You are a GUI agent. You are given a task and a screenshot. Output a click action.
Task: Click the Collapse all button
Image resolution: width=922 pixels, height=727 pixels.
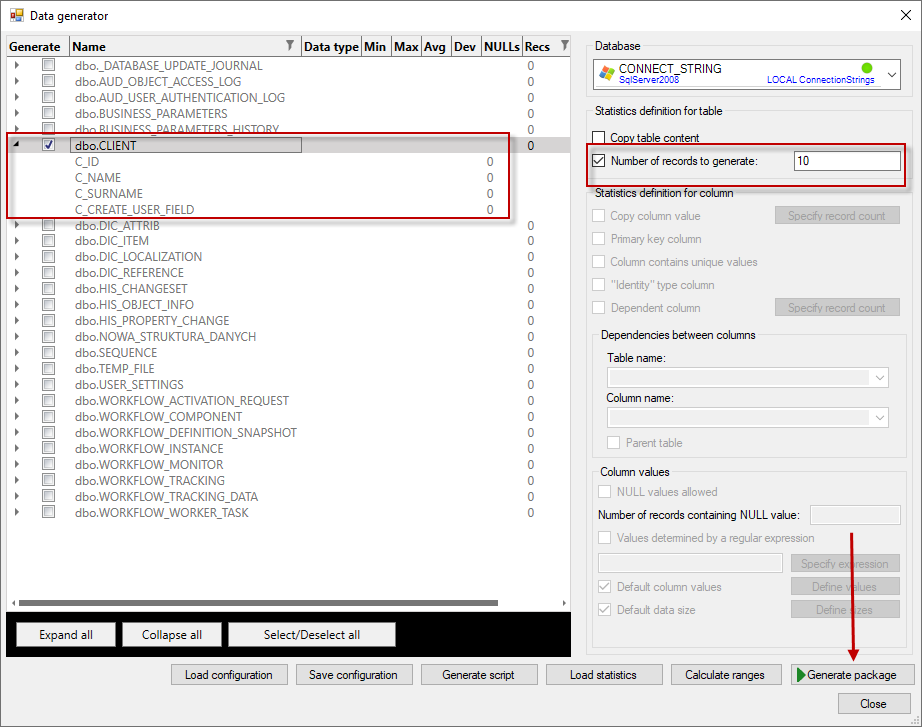click(172, 635)
